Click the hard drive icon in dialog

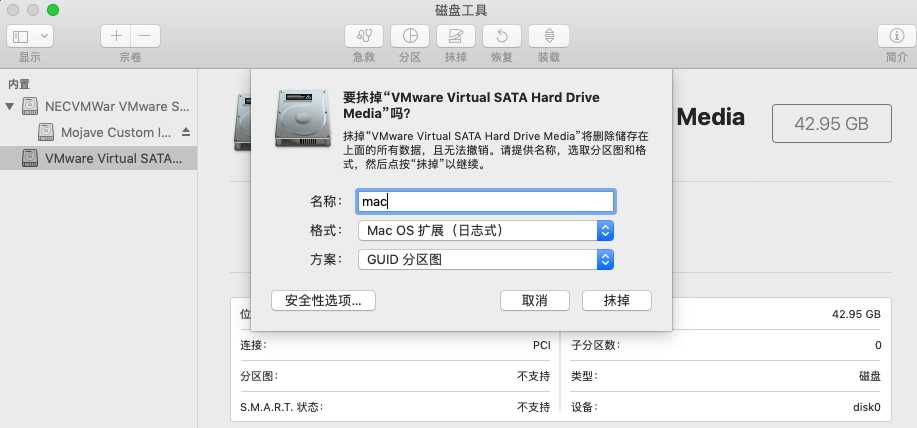(303, 118)
